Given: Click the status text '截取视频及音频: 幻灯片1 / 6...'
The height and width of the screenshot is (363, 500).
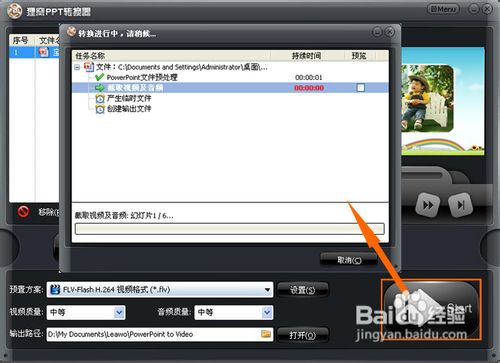Looking at the screenshot, I should click(x=124, y=215).
